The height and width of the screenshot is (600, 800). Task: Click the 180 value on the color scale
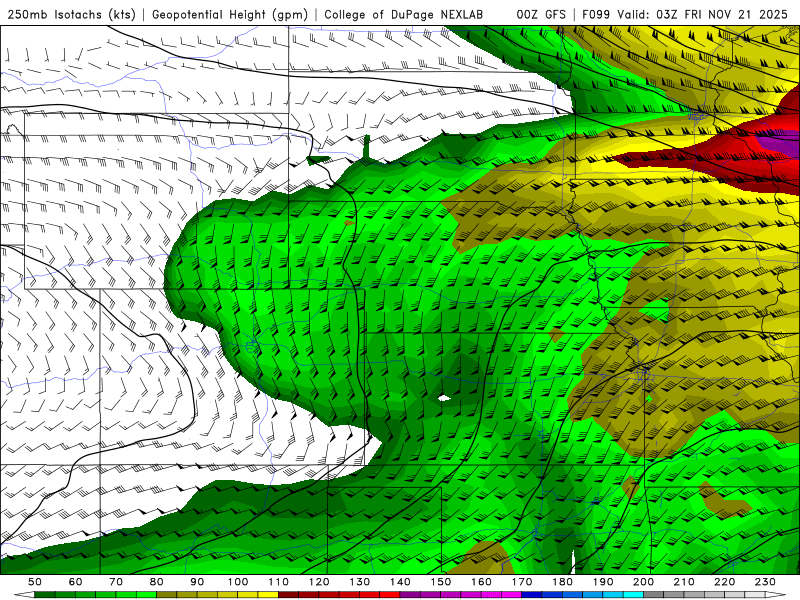(x=562, y=582)
